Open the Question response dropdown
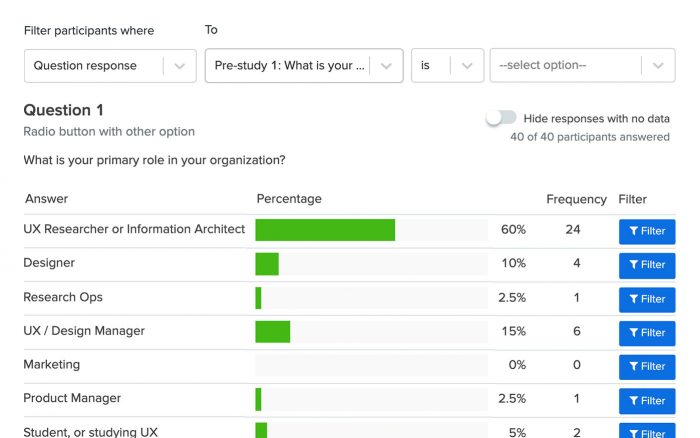 (x=108, y=66)
